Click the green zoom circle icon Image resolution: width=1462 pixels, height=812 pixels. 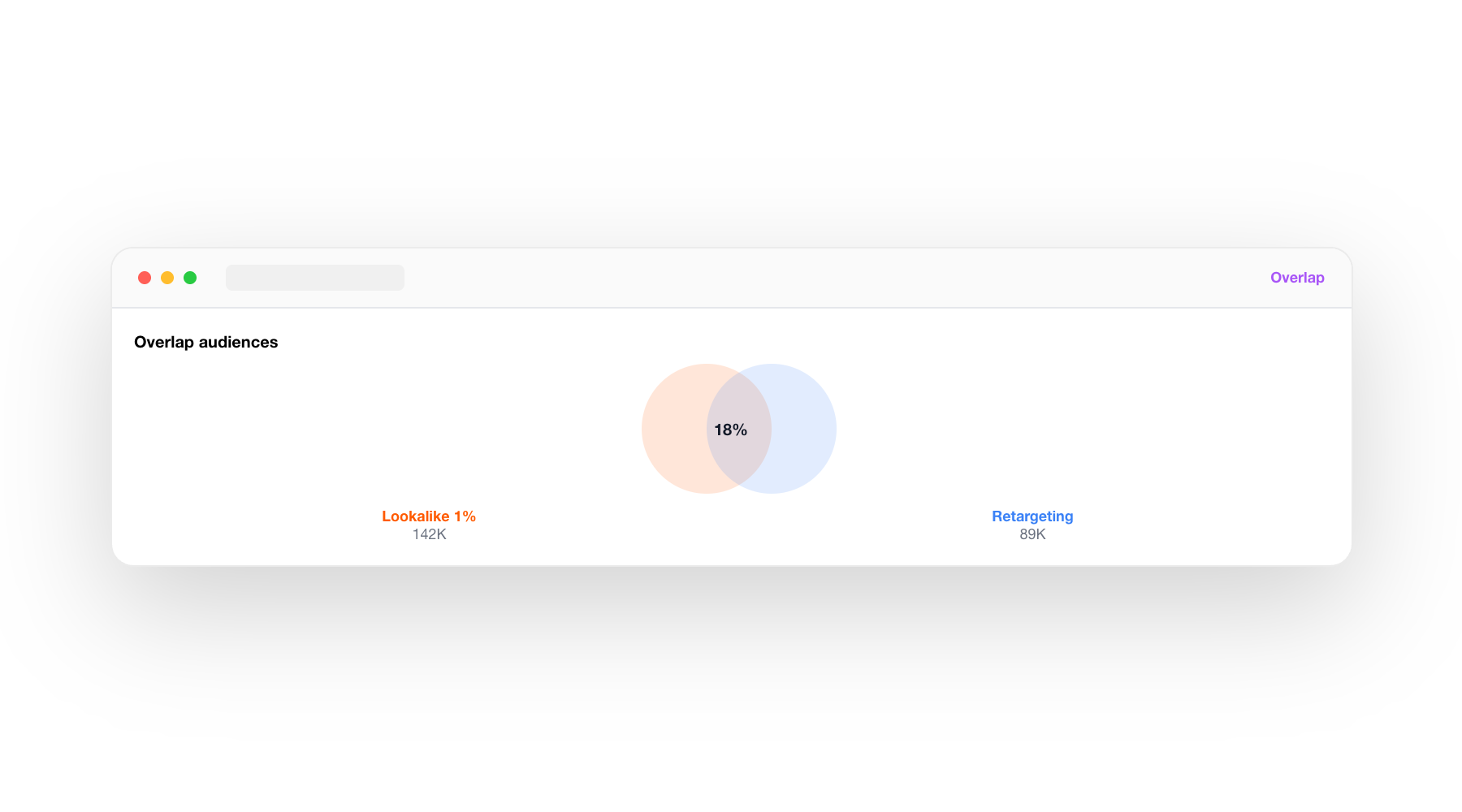point(190,277)
